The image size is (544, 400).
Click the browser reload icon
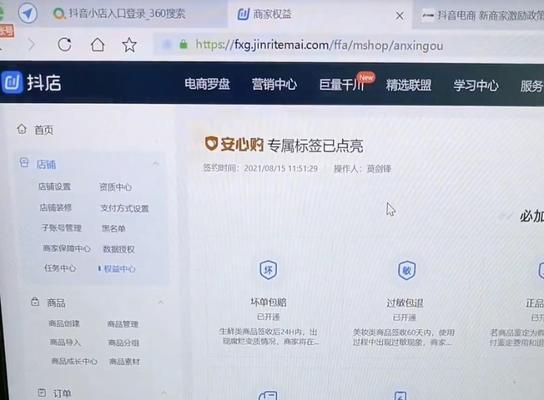tap(65, 44)
